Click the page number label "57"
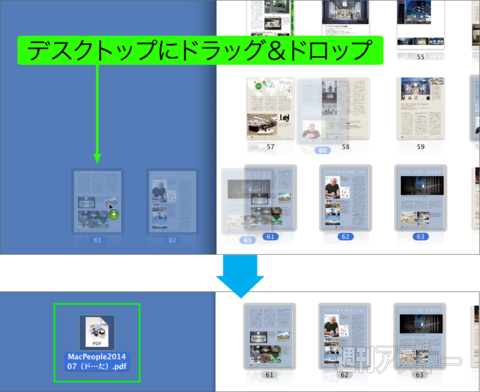This screenshot has height=392, width=480. click(270, 147)
